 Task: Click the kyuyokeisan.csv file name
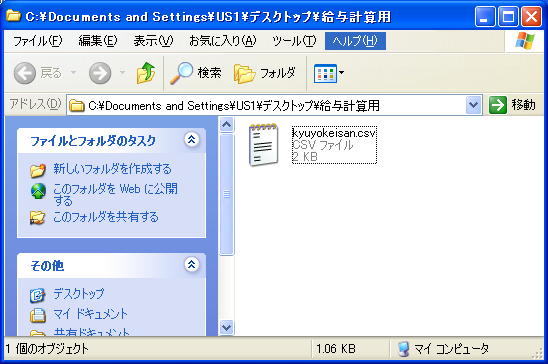pos(334,133)
